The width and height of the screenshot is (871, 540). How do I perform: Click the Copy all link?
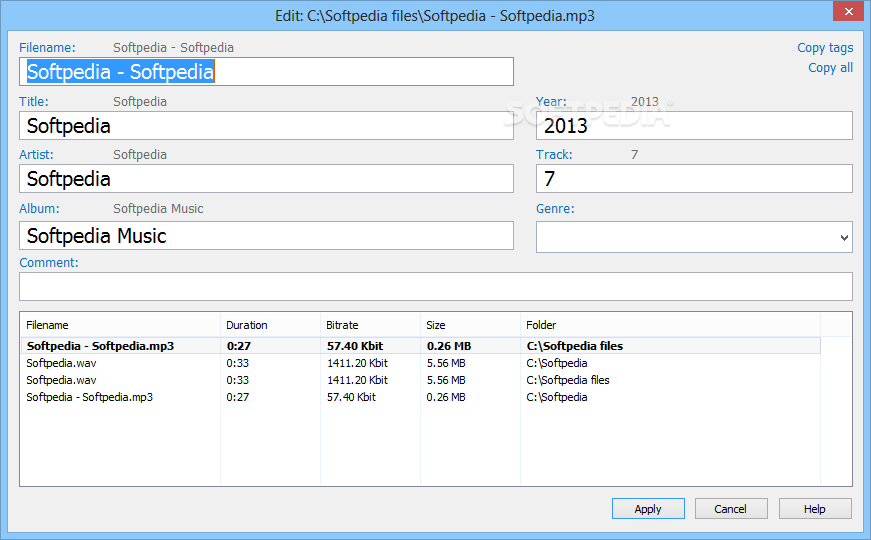(x=830, y=68)
